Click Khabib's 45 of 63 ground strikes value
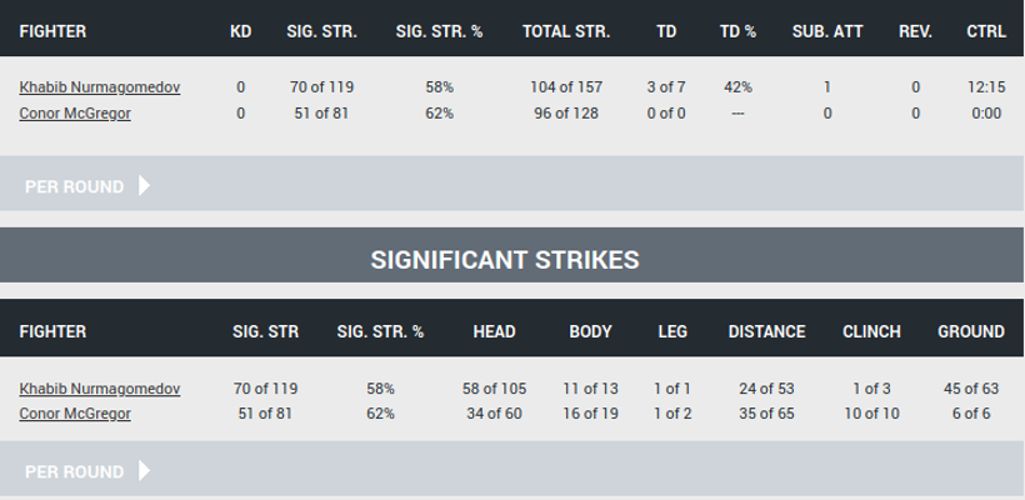The height and width of the screenshot is (500, 1025). point(971,389)
